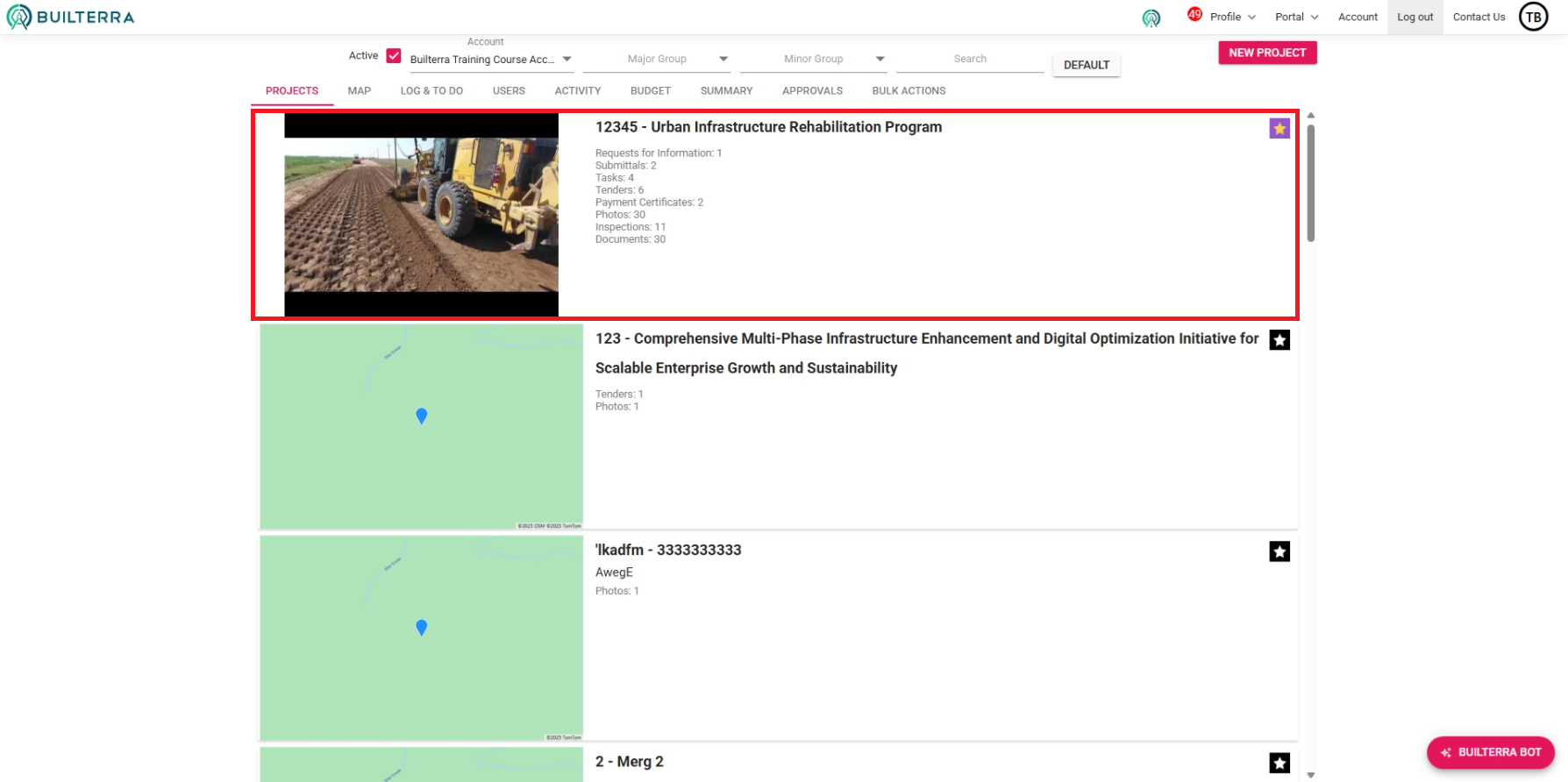Open the Activity tab

[578, 91]
